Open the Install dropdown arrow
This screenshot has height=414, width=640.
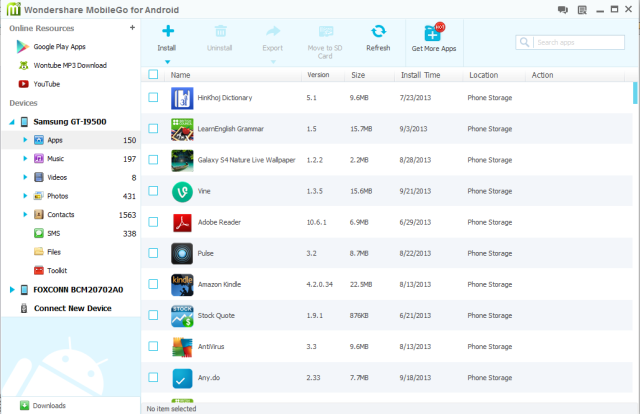[x=167, y=62]
